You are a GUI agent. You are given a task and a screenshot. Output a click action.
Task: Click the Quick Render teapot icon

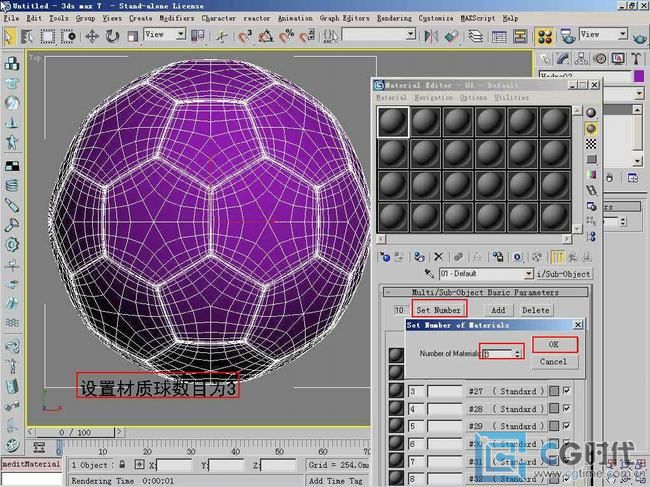click(x=640, y=37)
